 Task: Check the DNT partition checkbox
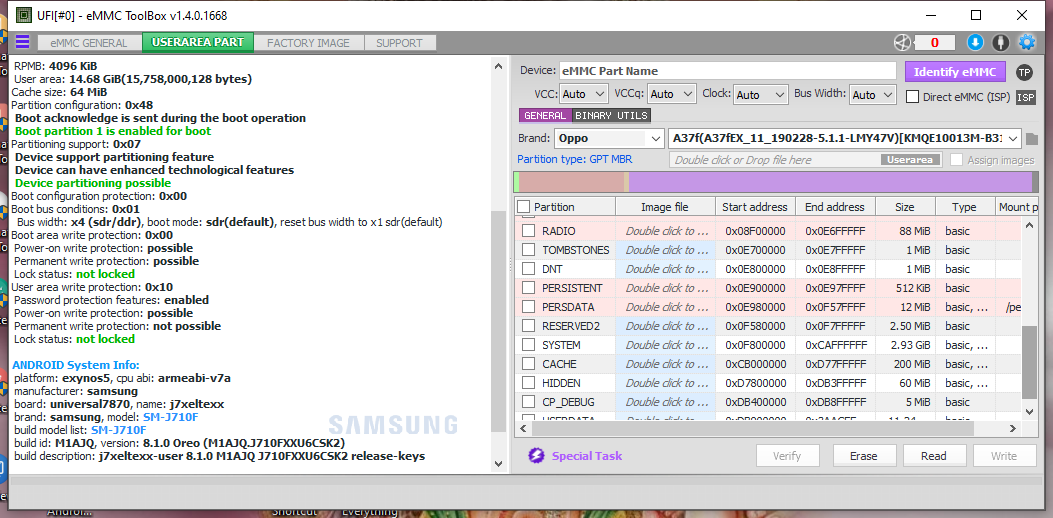coord(529,269)
